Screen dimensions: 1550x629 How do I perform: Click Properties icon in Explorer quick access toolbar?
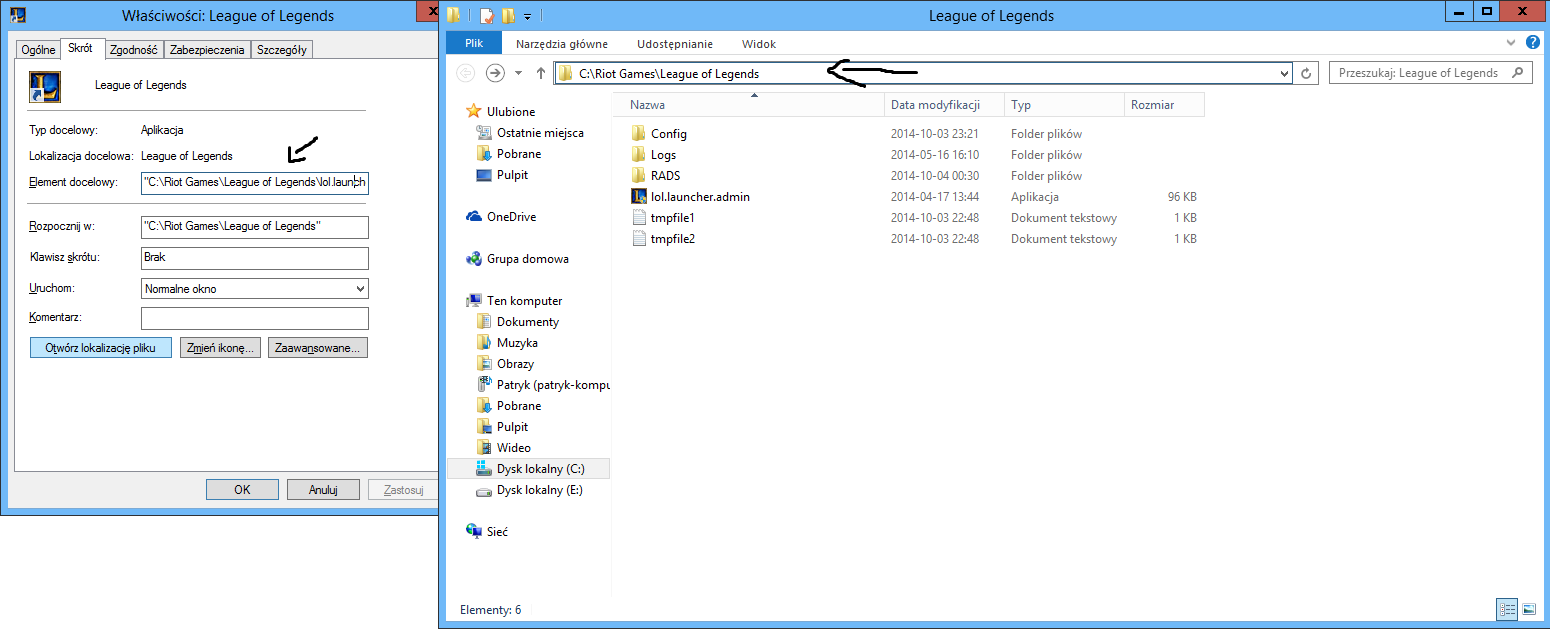pos(487,16)
